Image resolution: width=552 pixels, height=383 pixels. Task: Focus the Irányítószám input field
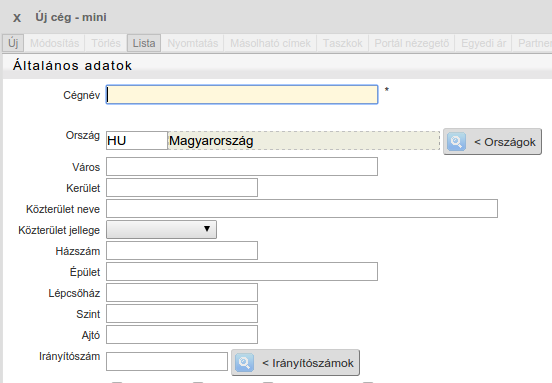167,362
